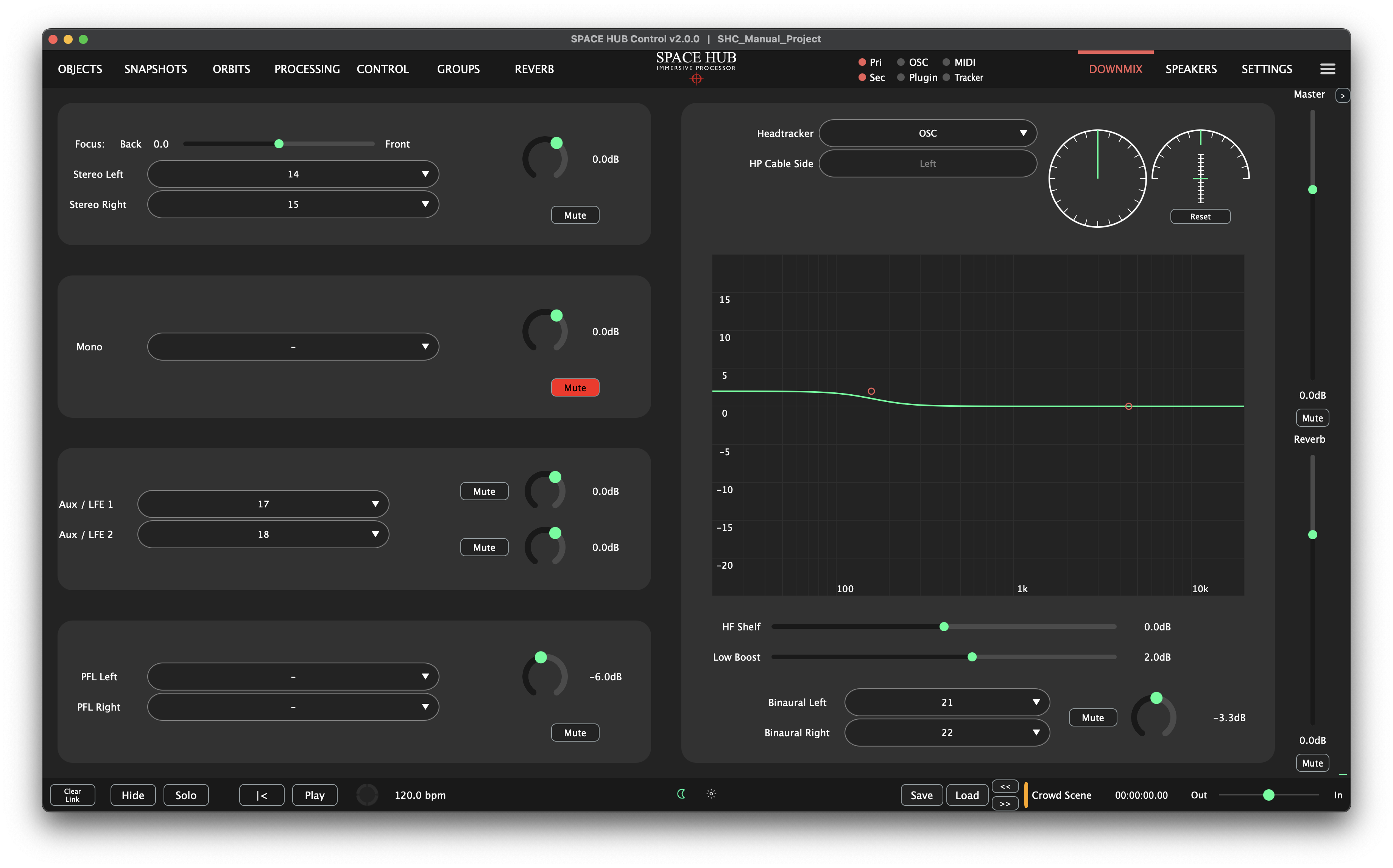1393x868 pixels.
Task: Go to previous Crowd Scene with << button
Action: click(x=1005, y=787)
